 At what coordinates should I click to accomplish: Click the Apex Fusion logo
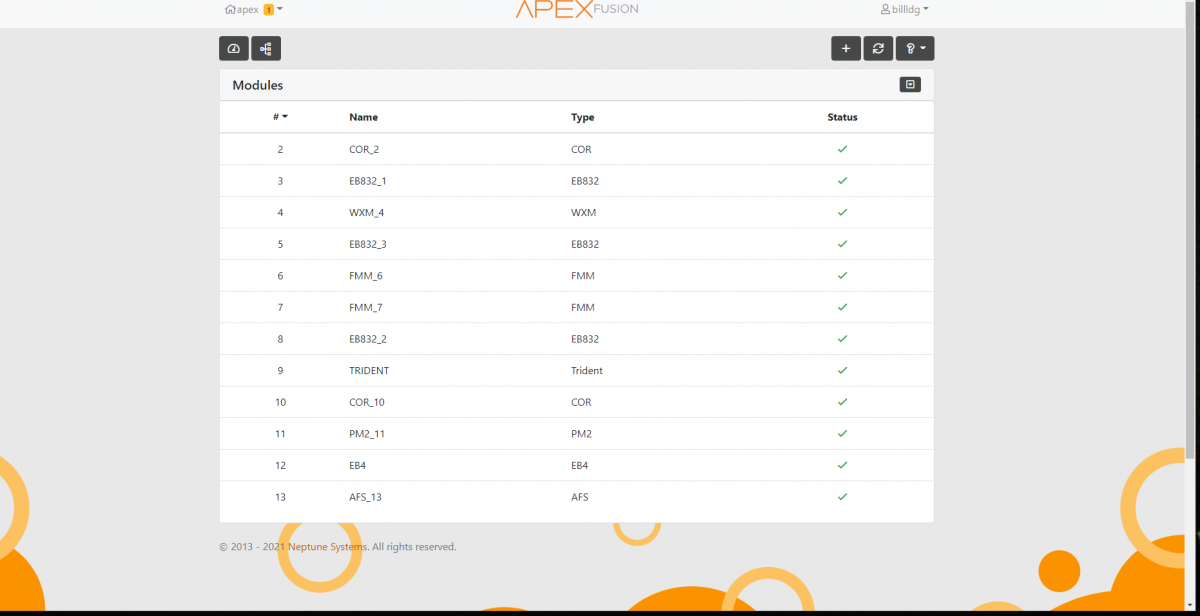(x=577, y=9)
